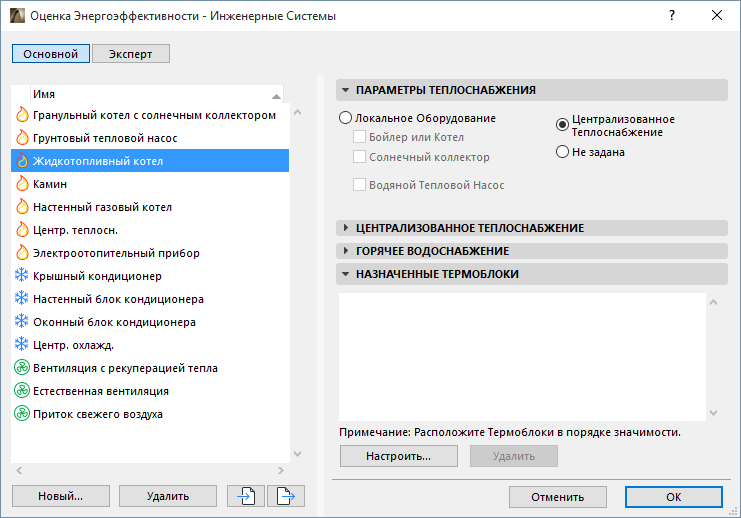Screen dimensions: 741x518
Task: Choose the Не задана radio option
Action: click(562, 152)
